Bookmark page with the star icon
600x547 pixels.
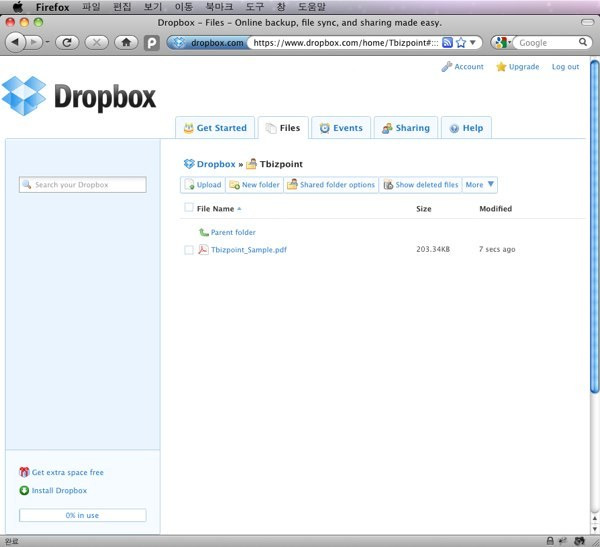coord(461,42)
